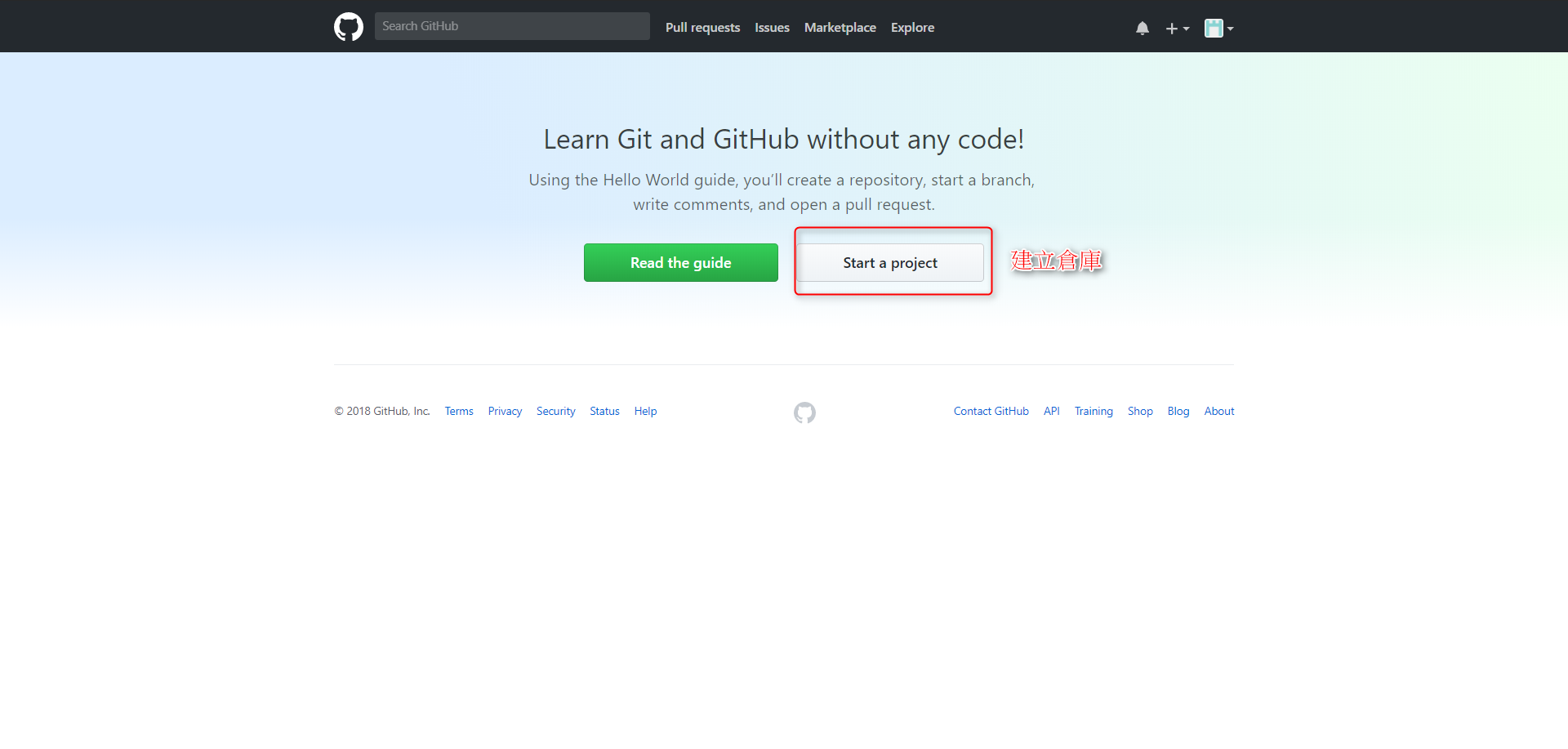This screenshot has width=1568, height=749.
Task: Open the API footer link
Action: [x=1051, y=411]
